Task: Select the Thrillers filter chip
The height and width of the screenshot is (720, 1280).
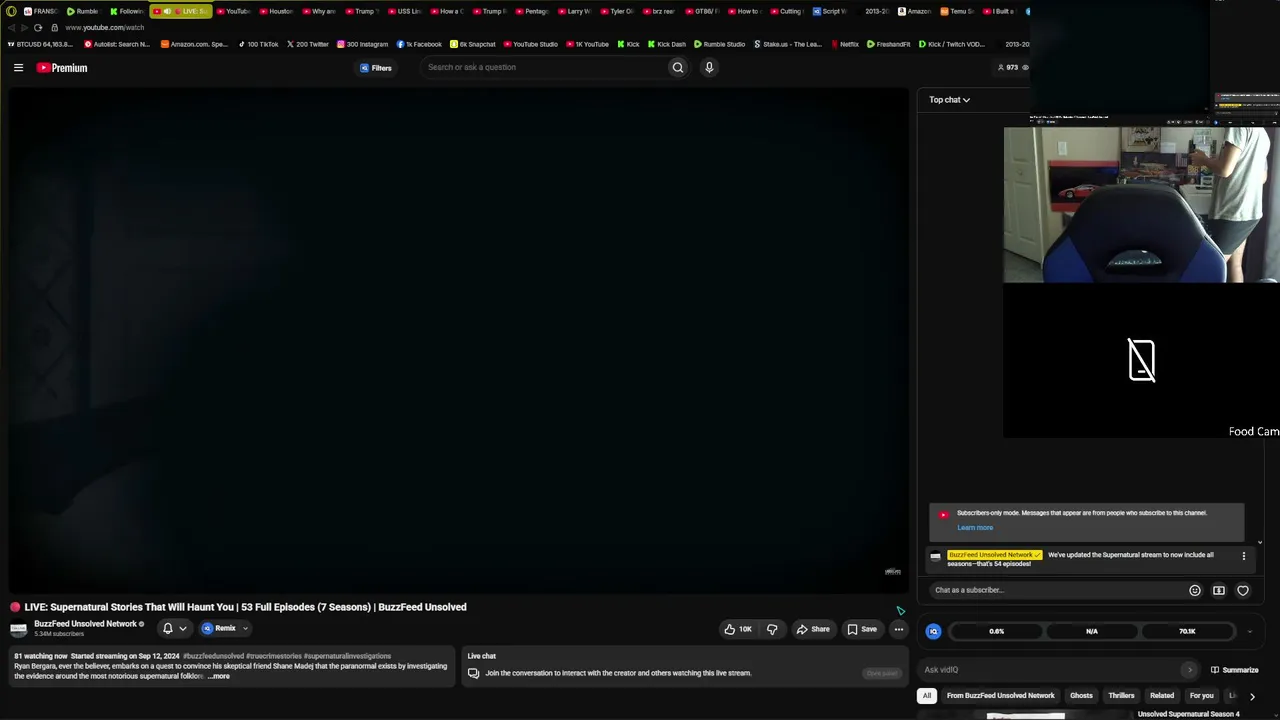Action: (1121, 696)
